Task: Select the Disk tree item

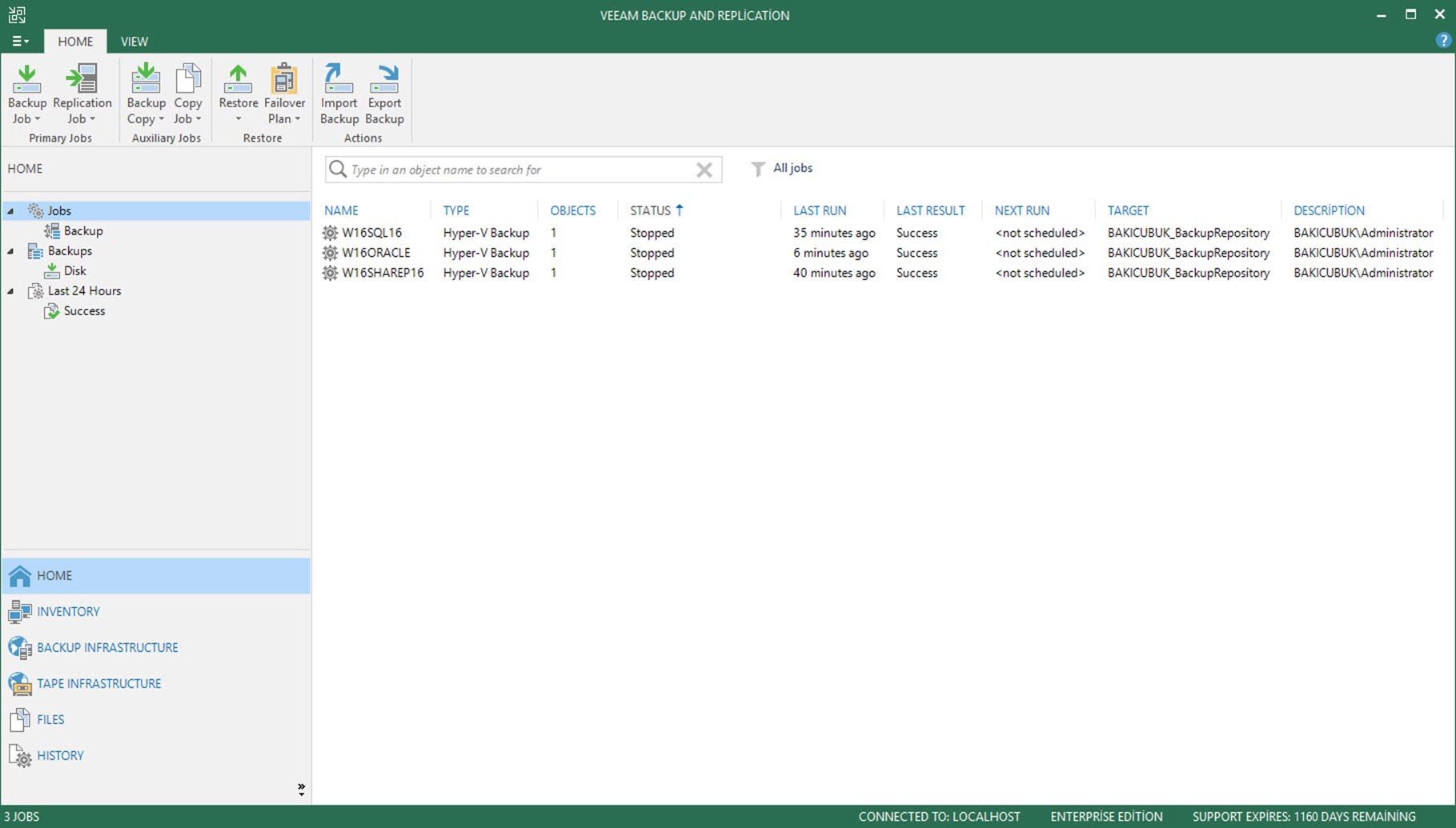Action: pyautogui.click(x=74, y=271)
